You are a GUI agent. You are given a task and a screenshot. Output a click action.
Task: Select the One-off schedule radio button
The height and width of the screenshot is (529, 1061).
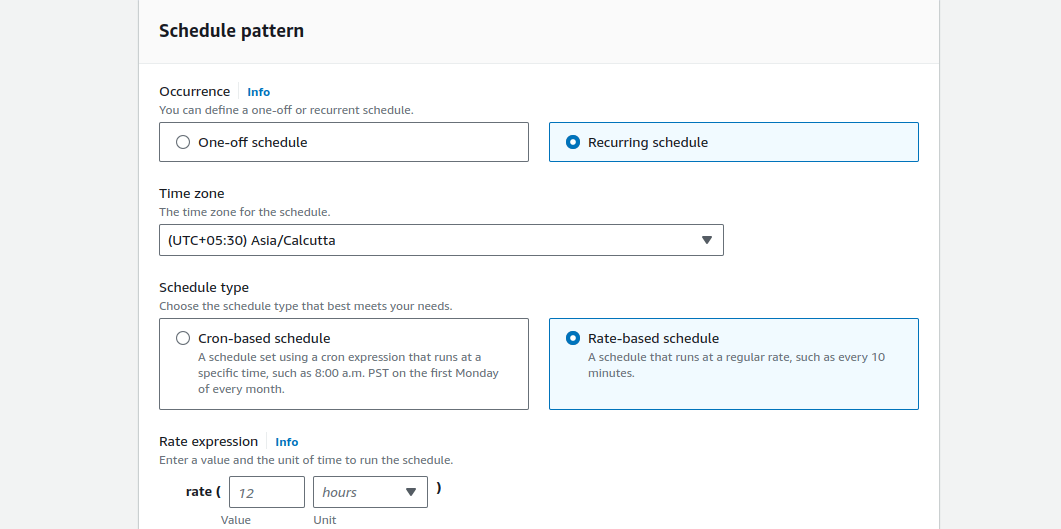coord(183,142)
